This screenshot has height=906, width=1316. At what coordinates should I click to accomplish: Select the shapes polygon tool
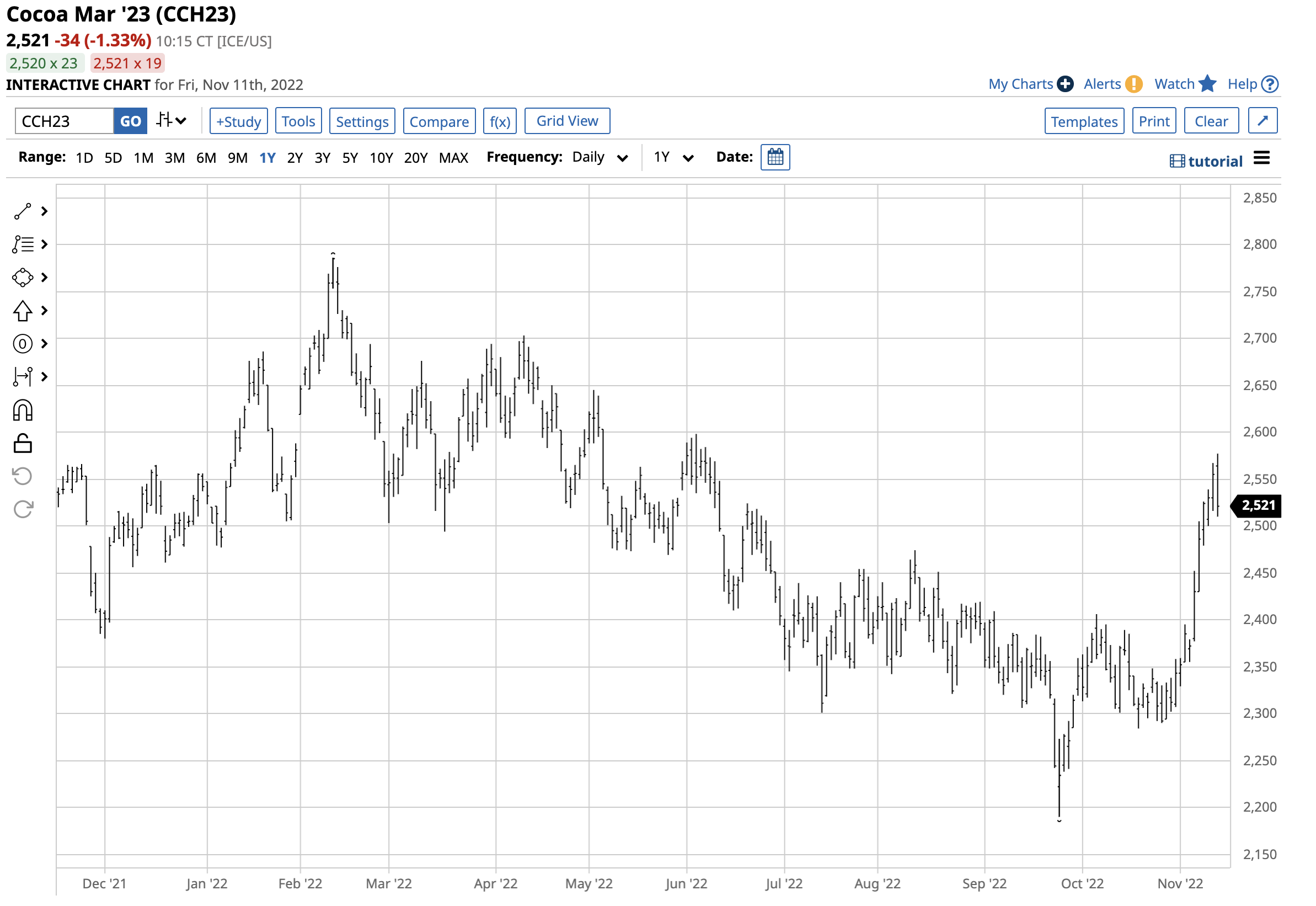pos(23,278)
